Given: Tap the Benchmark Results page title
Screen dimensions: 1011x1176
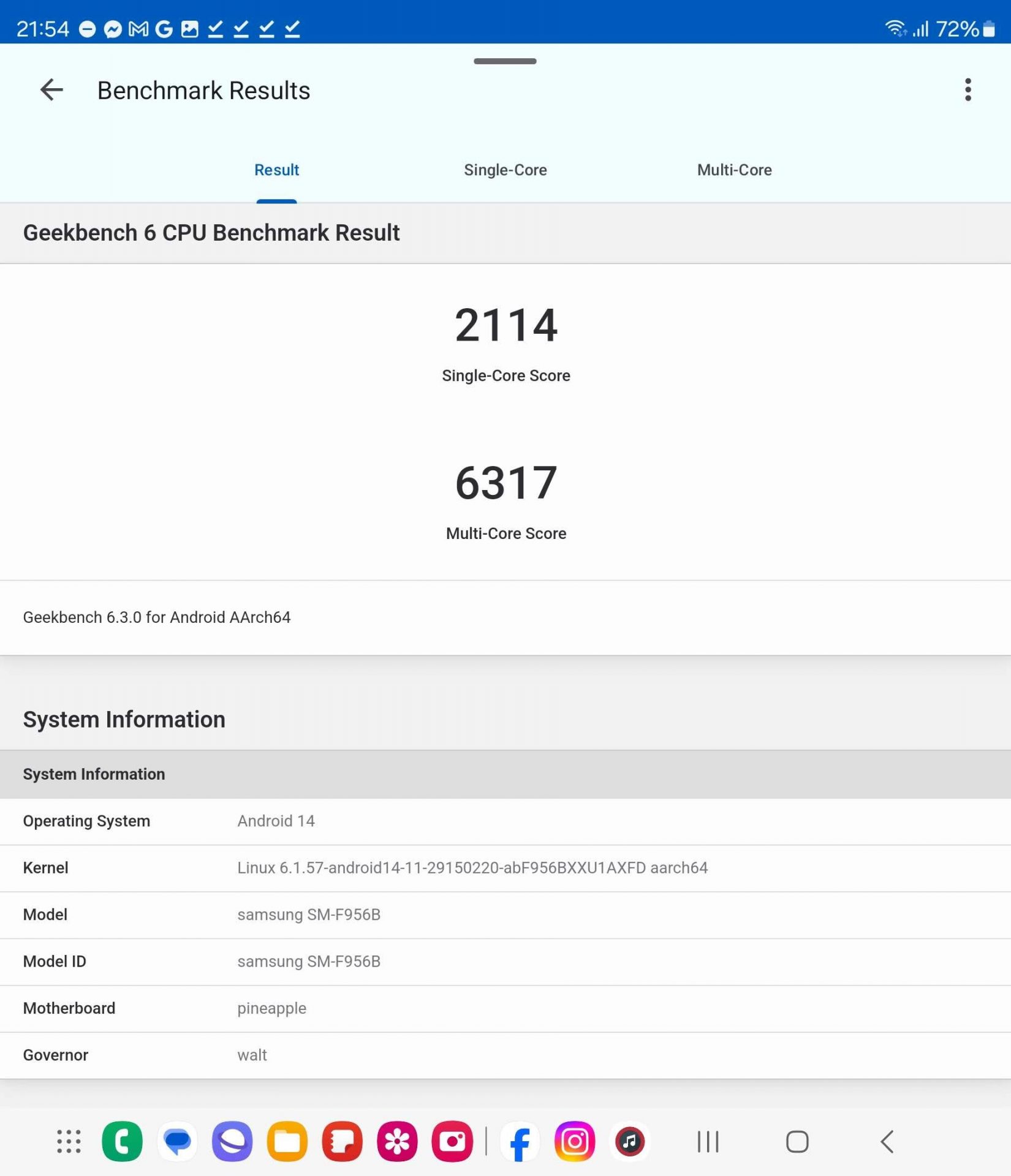Looking at the screenshot, I should click(x=203, y=91).
